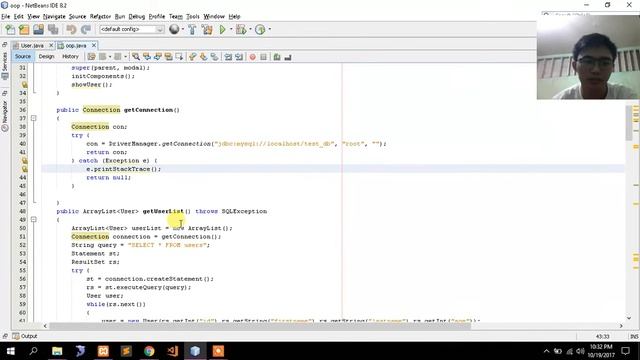Image resolution: width=640 pixels, height=360 pixels.
Task: Open the Services side panel
Action: tap(4, 65)
